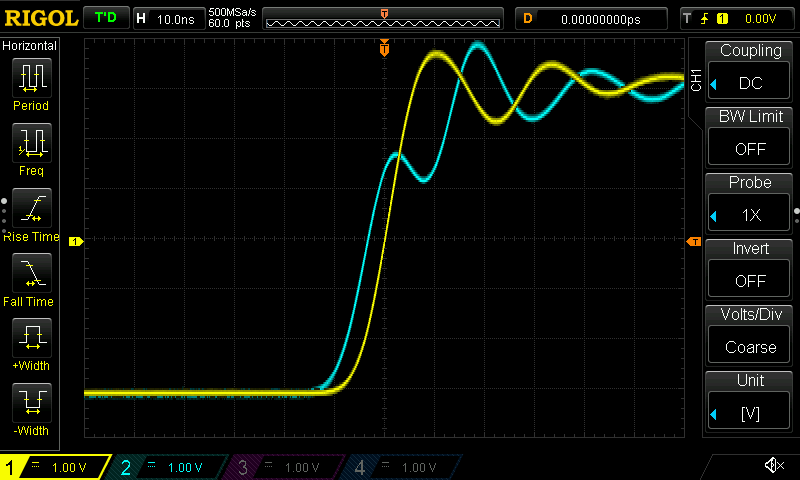Click the yellow channel 1 trigger source badge
This screenshot has width=800, height=480.
(x=722, y=19)
